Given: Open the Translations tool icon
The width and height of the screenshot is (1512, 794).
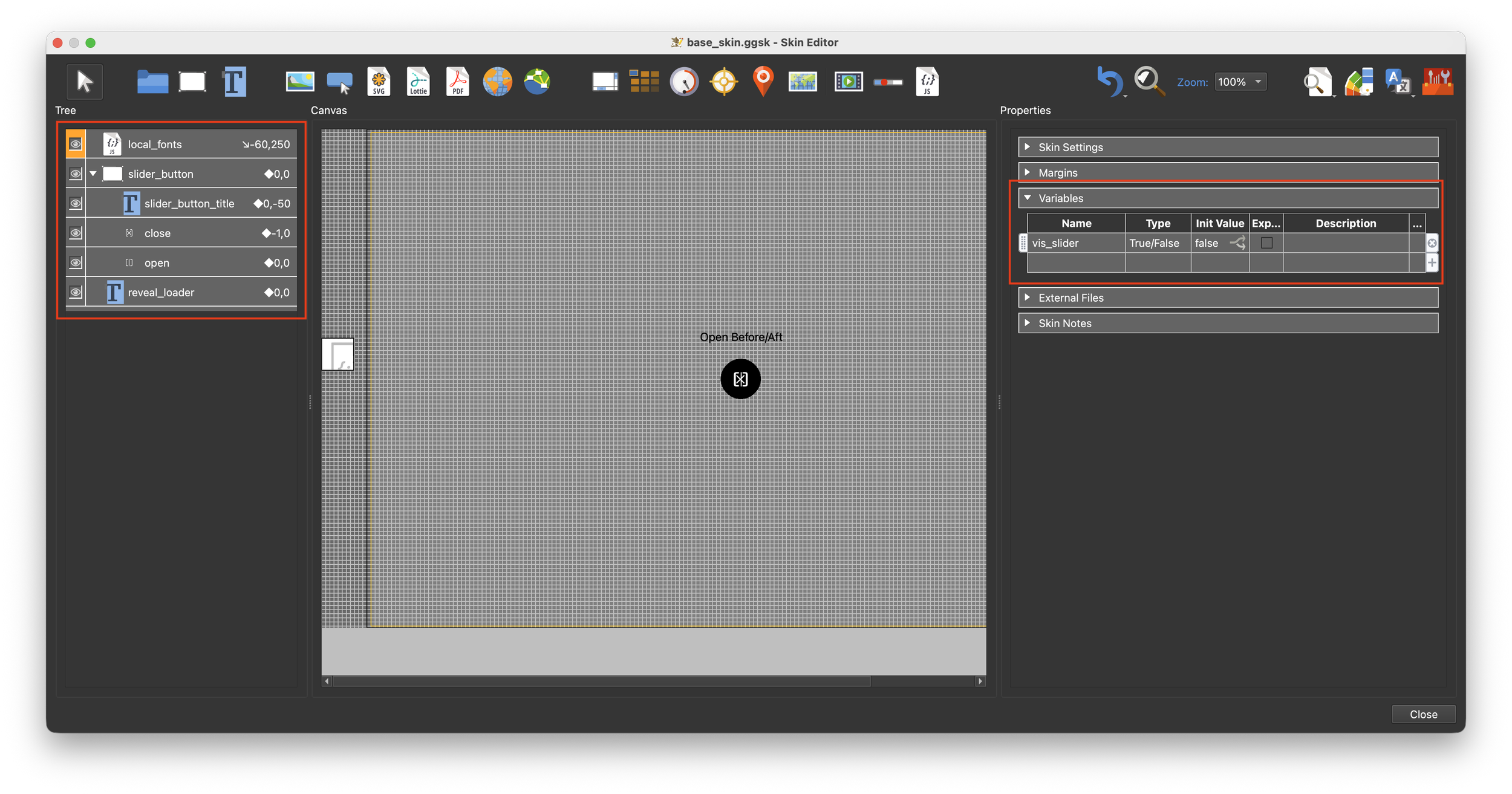Looking at the screenshot, I should coord(1398,82).
